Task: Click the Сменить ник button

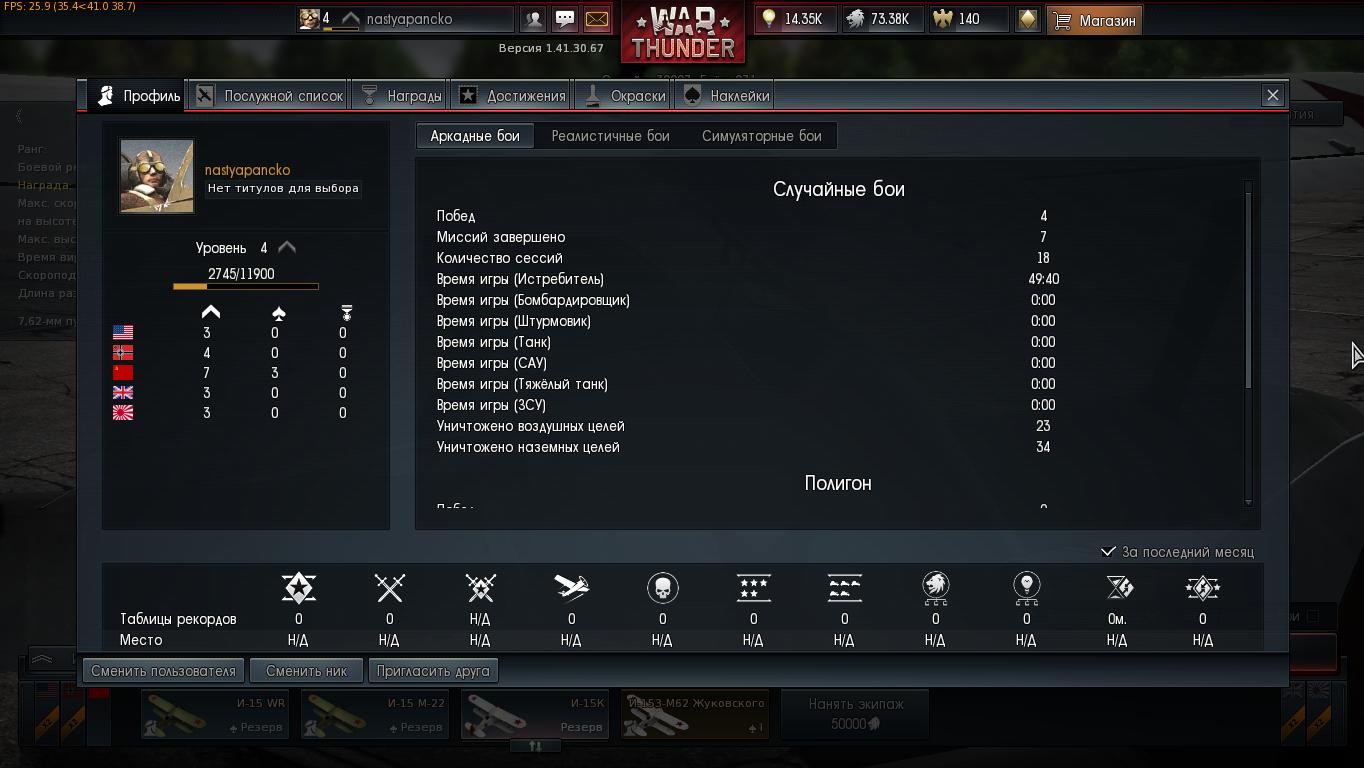Action: (306, 671)
